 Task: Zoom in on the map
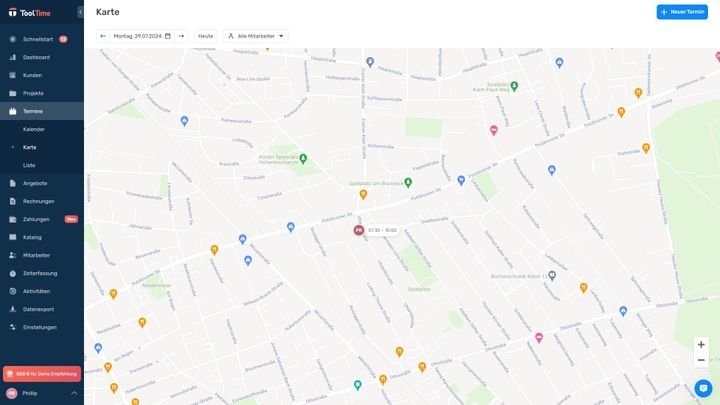coord(701,344)
